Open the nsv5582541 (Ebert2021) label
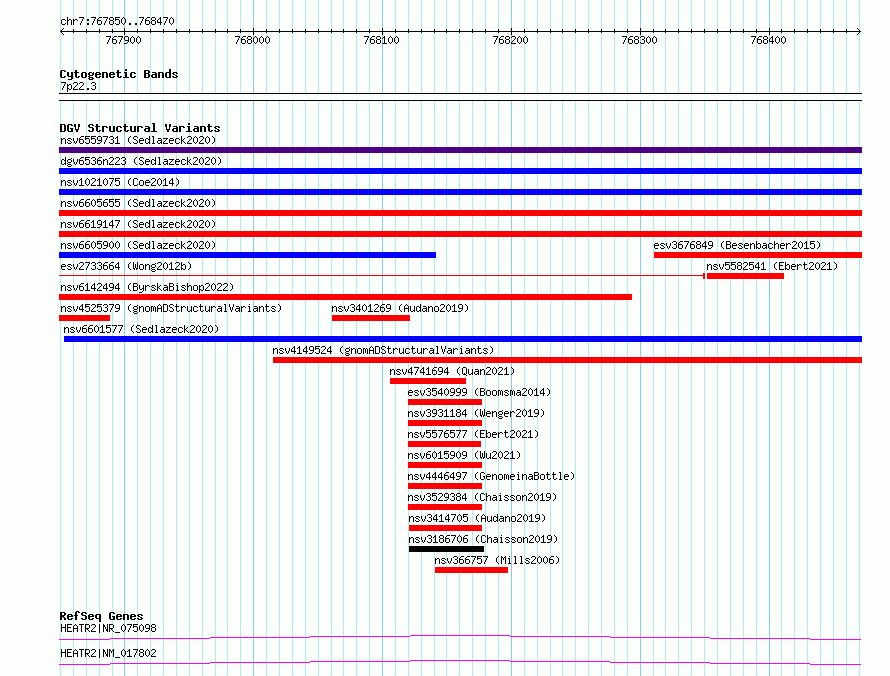The image size is (890, 676). tap(772, 266)
